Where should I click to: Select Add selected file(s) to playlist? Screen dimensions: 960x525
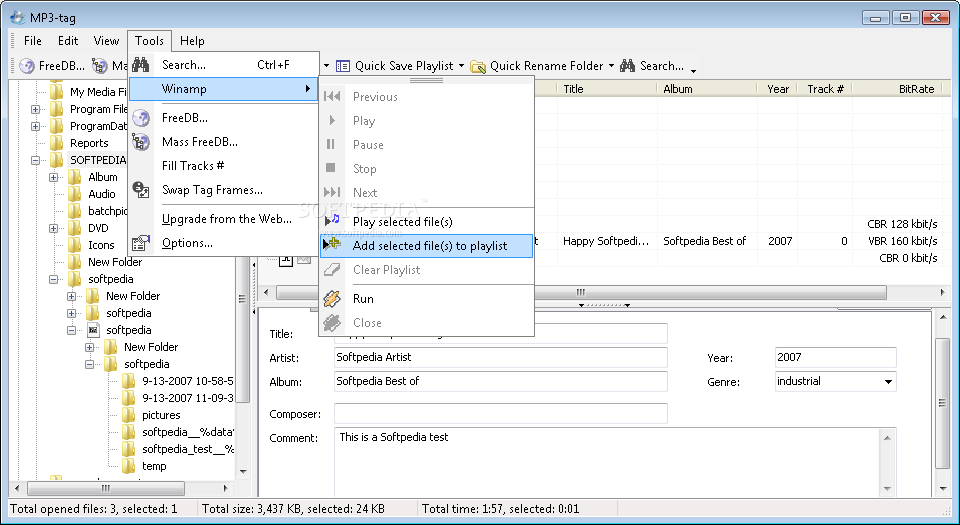pyautogui.click(x=426, y=246)
